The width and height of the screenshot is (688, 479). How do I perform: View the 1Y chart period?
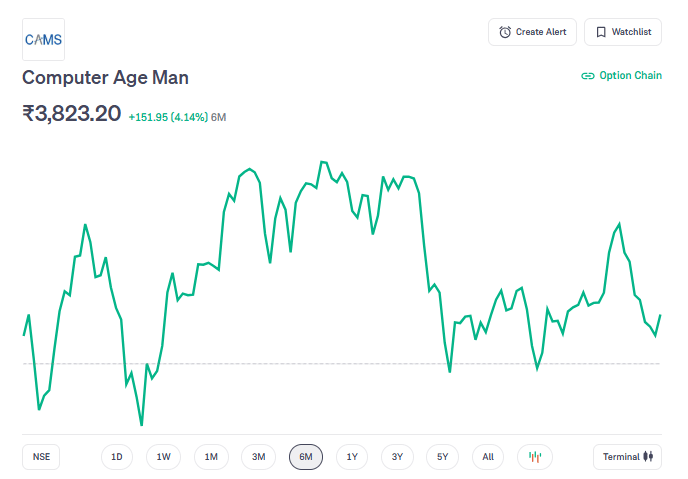[352, 457]
